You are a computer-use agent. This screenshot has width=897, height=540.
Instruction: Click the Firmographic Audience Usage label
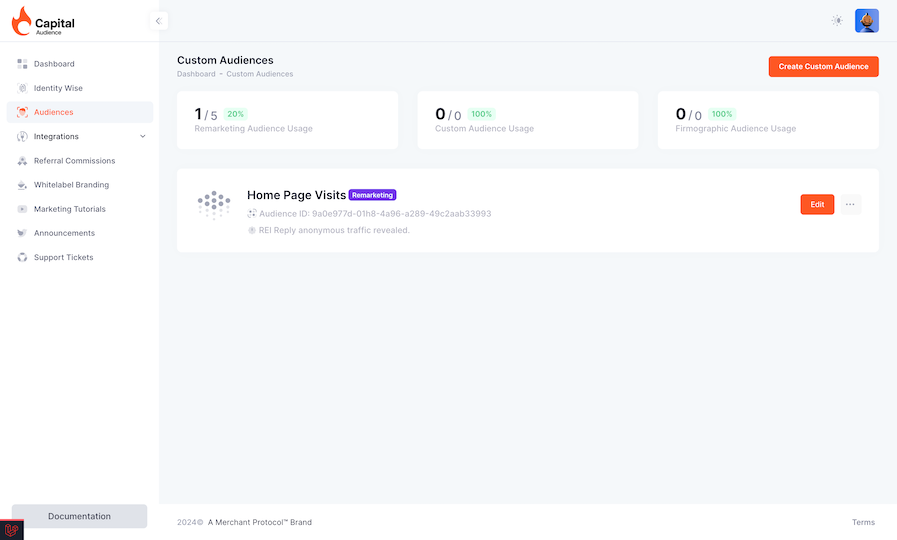(x=736, y=129)
